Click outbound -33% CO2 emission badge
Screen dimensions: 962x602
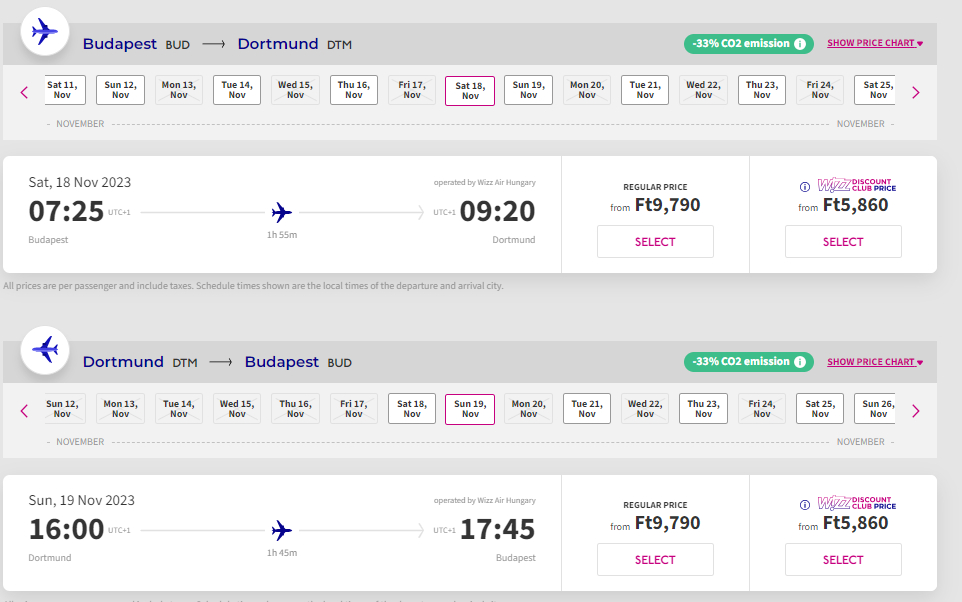(748, 44)
